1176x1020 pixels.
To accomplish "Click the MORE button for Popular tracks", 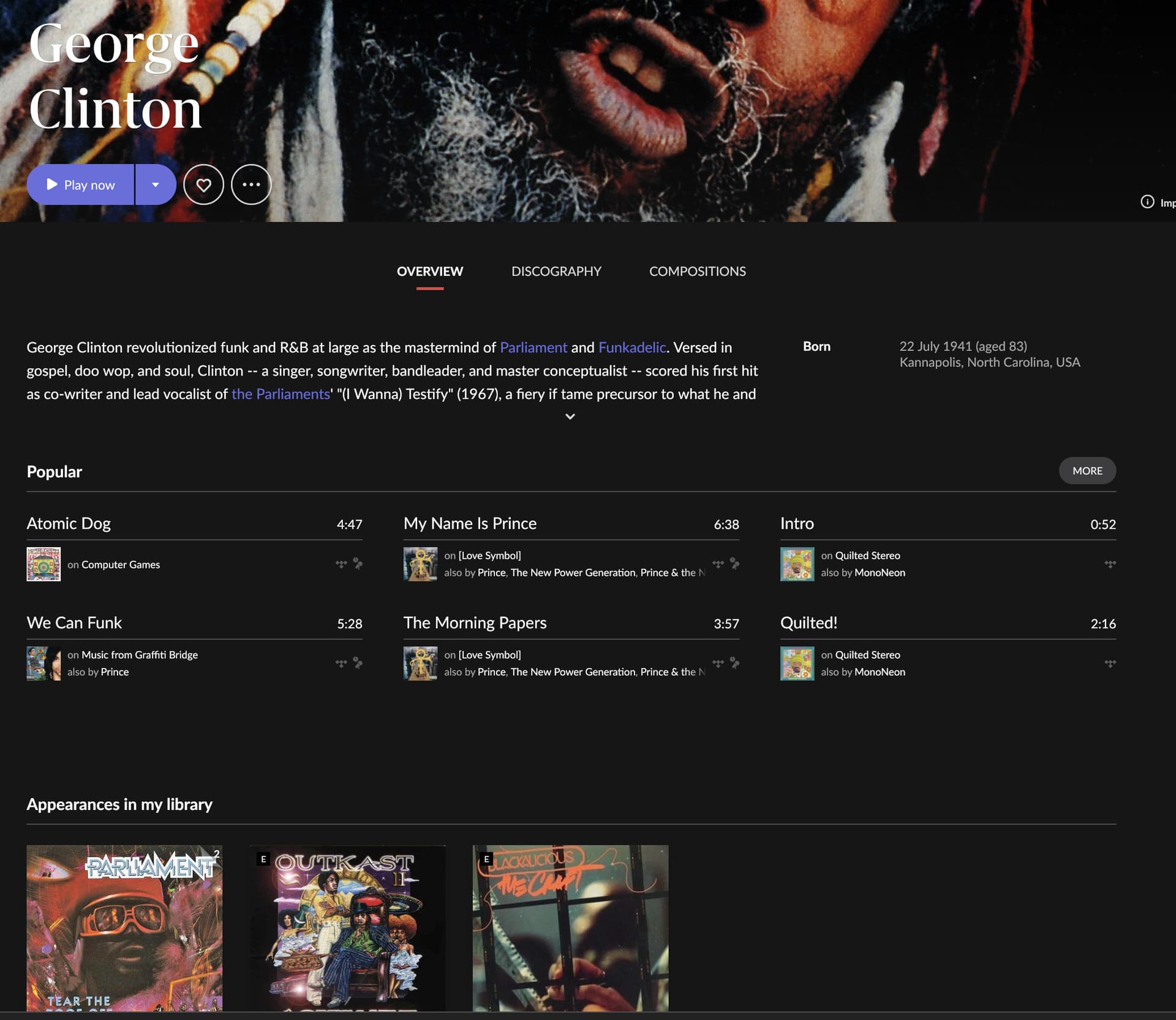I will tap(1087, 470).
